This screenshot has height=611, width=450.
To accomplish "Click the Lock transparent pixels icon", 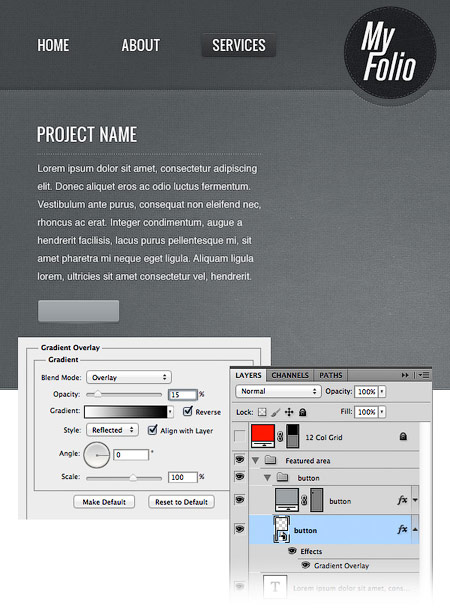I will point(262,412).
